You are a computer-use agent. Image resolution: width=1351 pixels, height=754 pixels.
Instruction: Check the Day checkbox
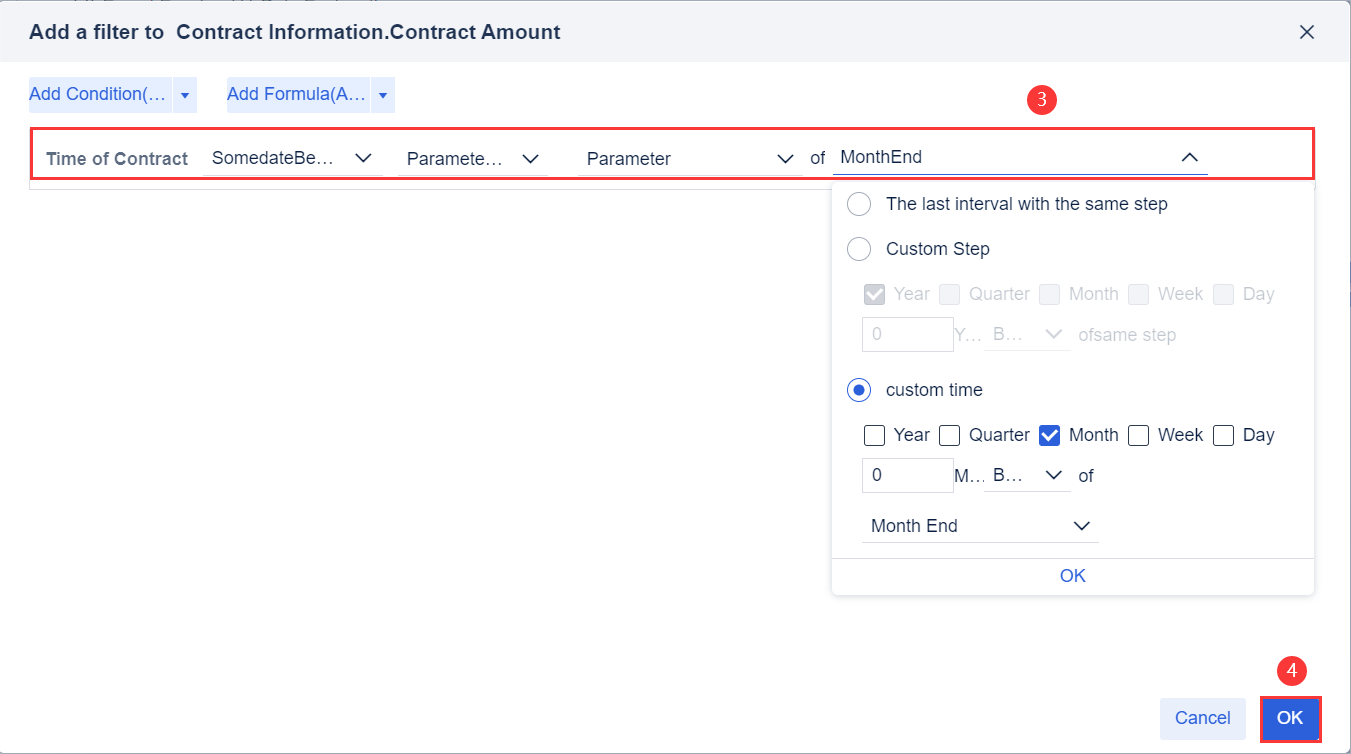coord(1223,435)
